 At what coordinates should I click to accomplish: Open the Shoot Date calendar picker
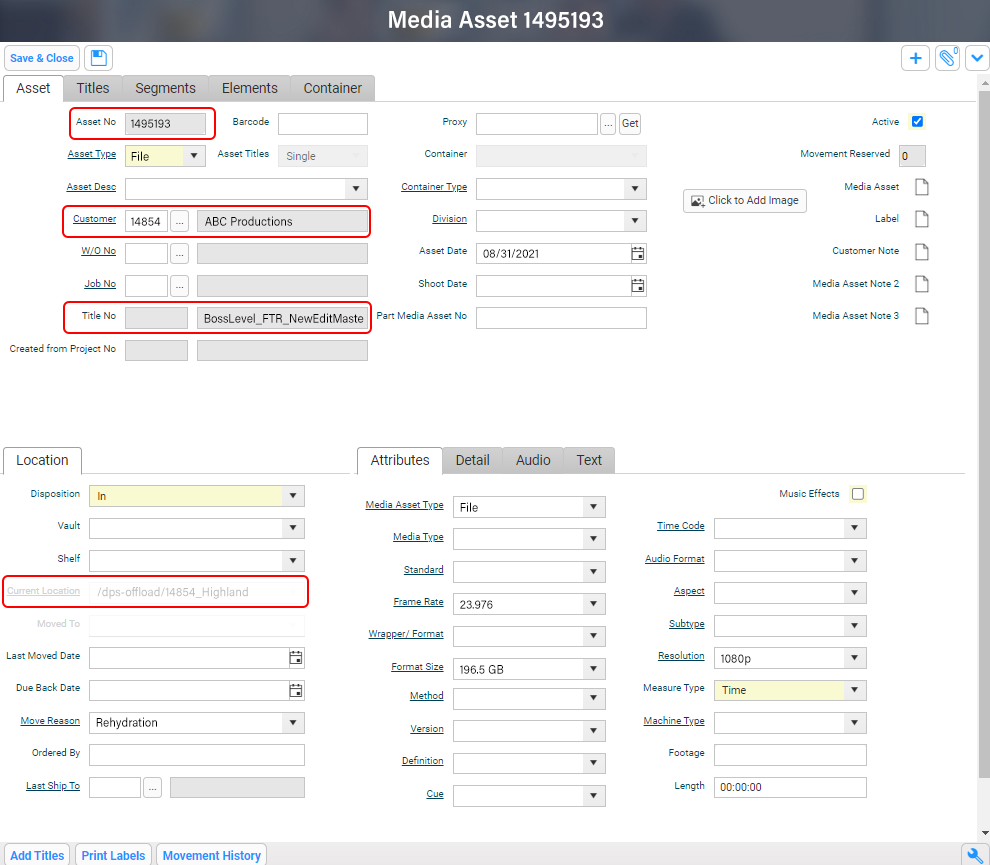click(x=637, y=285)
